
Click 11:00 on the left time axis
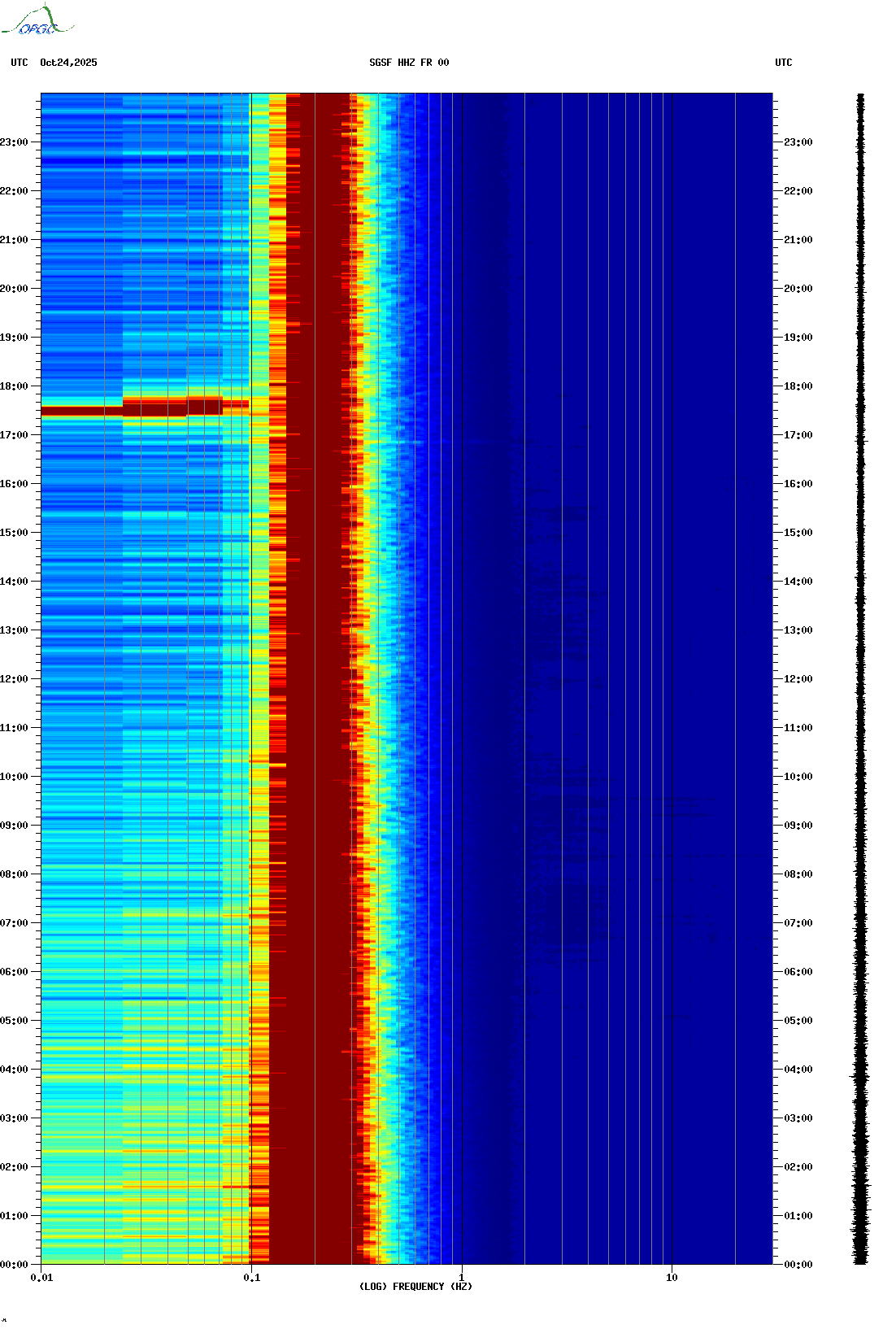[x=14, y=728]
